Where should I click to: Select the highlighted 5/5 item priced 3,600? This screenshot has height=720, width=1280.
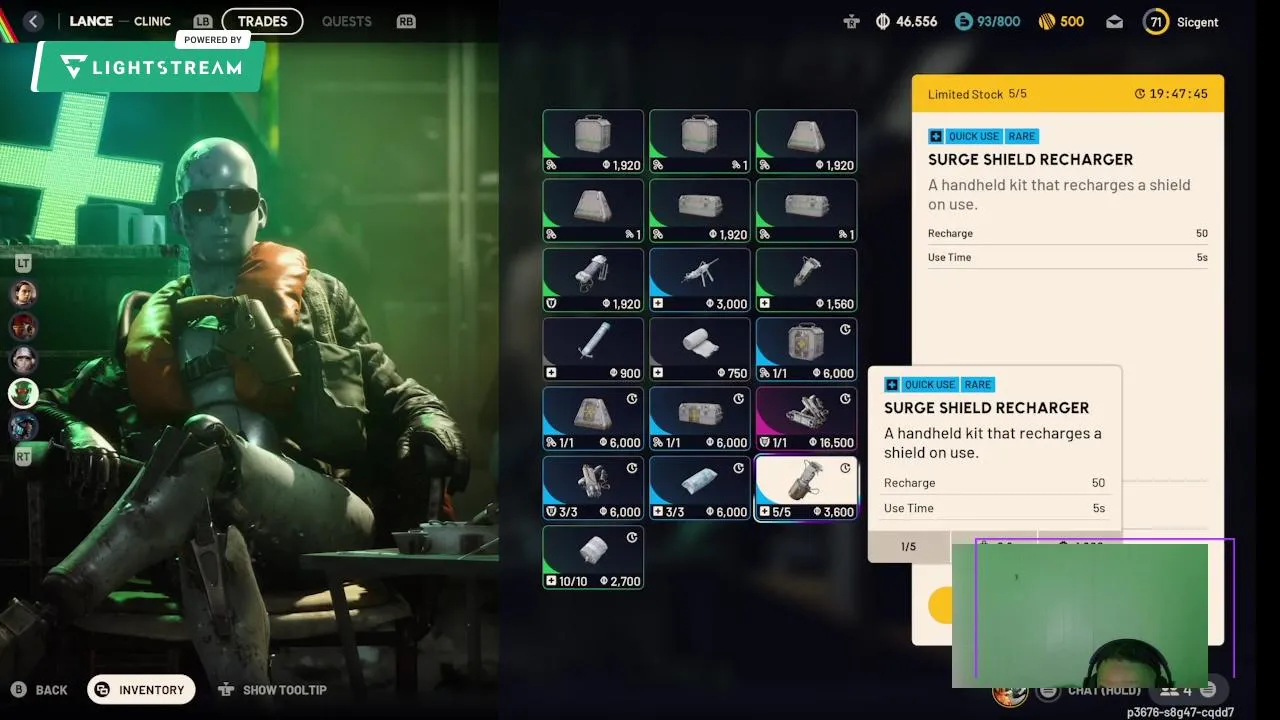806,488
